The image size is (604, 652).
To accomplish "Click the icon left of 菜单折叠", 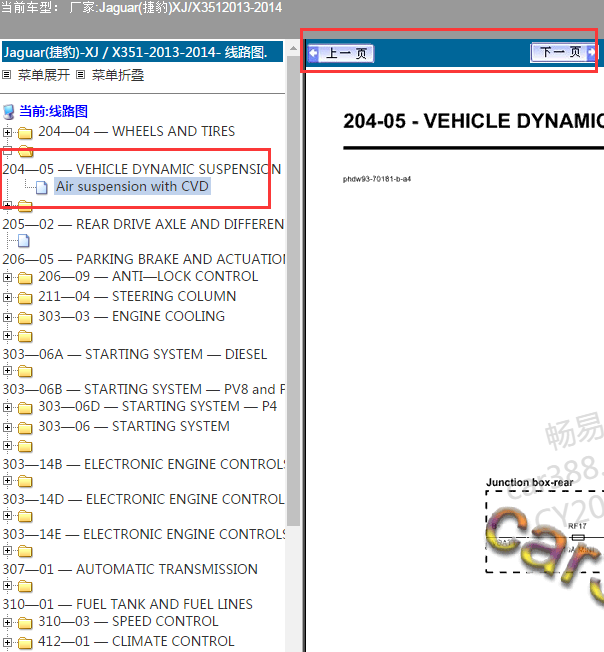I will pyautogui.click(x=81, y=75).
